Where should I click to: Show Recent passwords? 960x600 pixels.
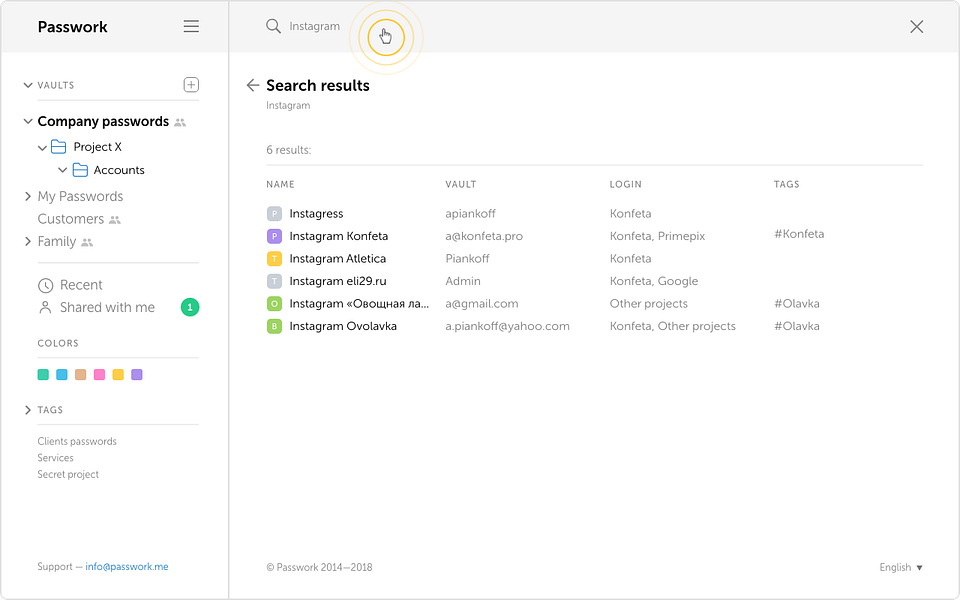(81, 285)
